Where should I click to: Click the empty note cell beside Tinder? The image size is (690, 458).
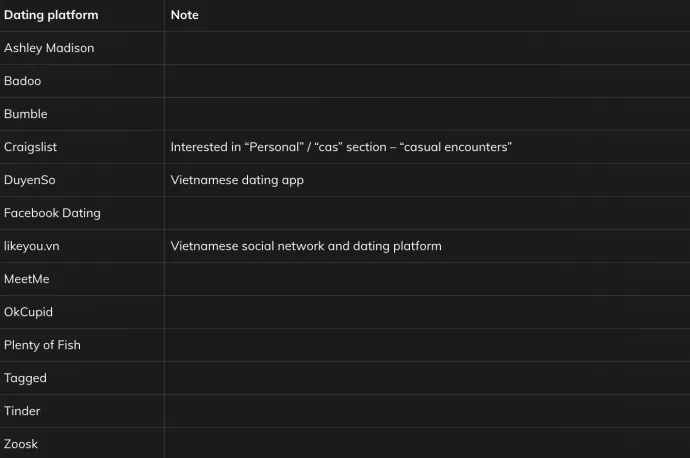pyautogui.click(x=427, y=411)
